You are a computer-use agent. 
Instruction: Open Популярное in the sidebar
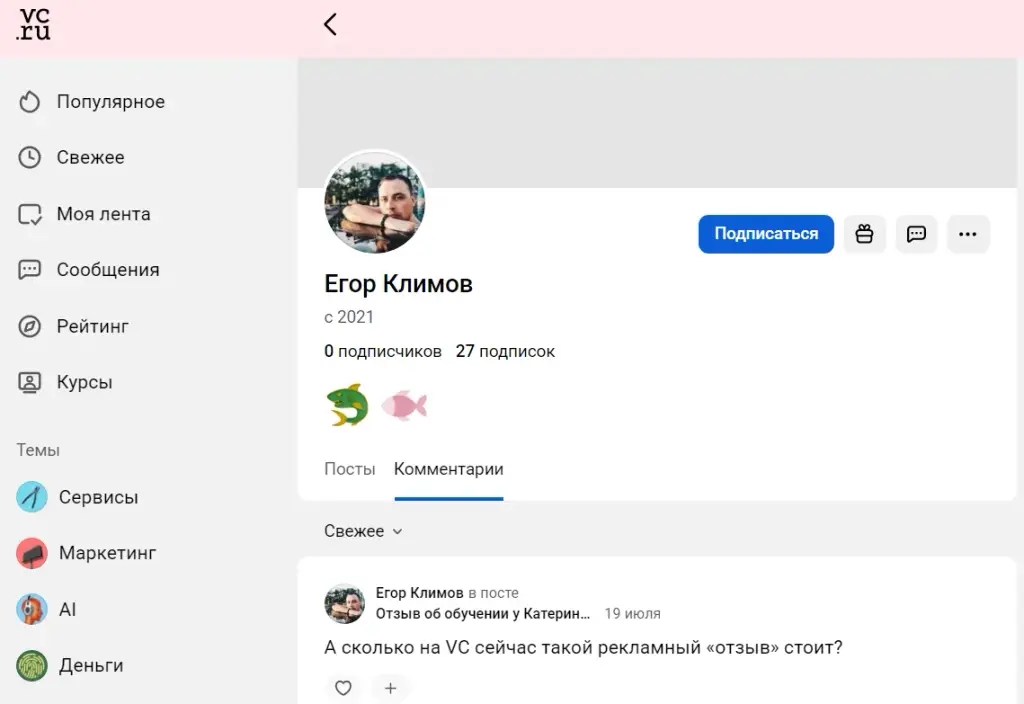click(111, 102)
